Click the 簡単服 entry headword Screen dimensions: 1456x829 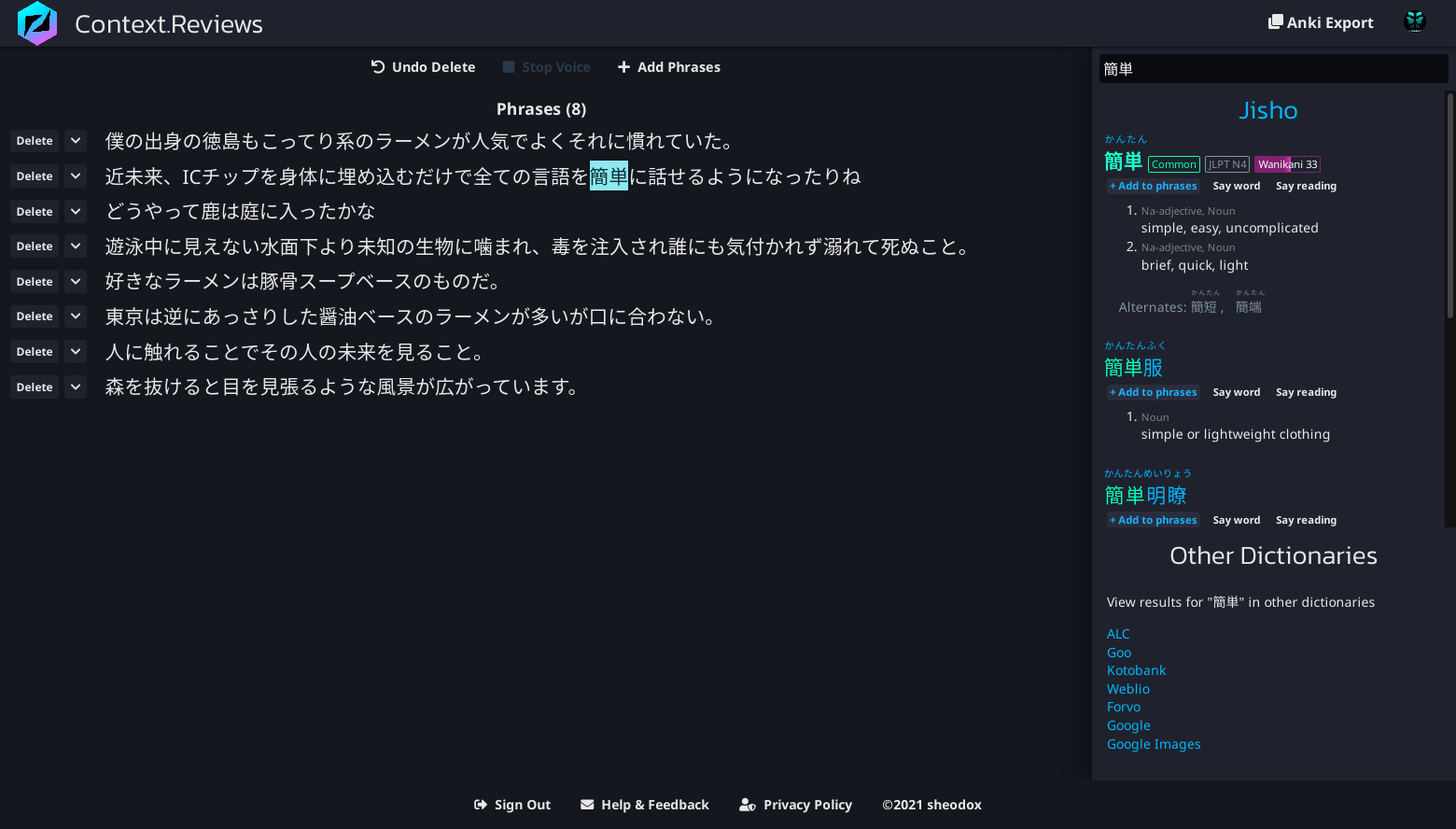tap(1134, 368)
